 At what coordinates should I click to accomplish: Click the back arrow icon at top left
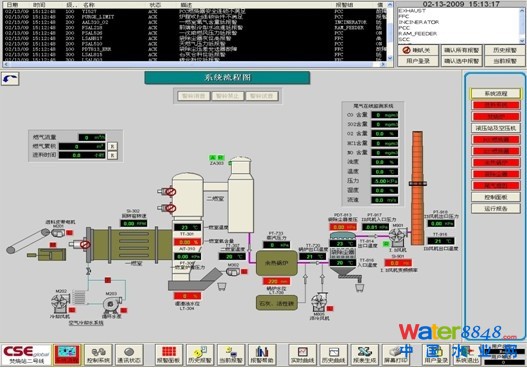point(10,79)
